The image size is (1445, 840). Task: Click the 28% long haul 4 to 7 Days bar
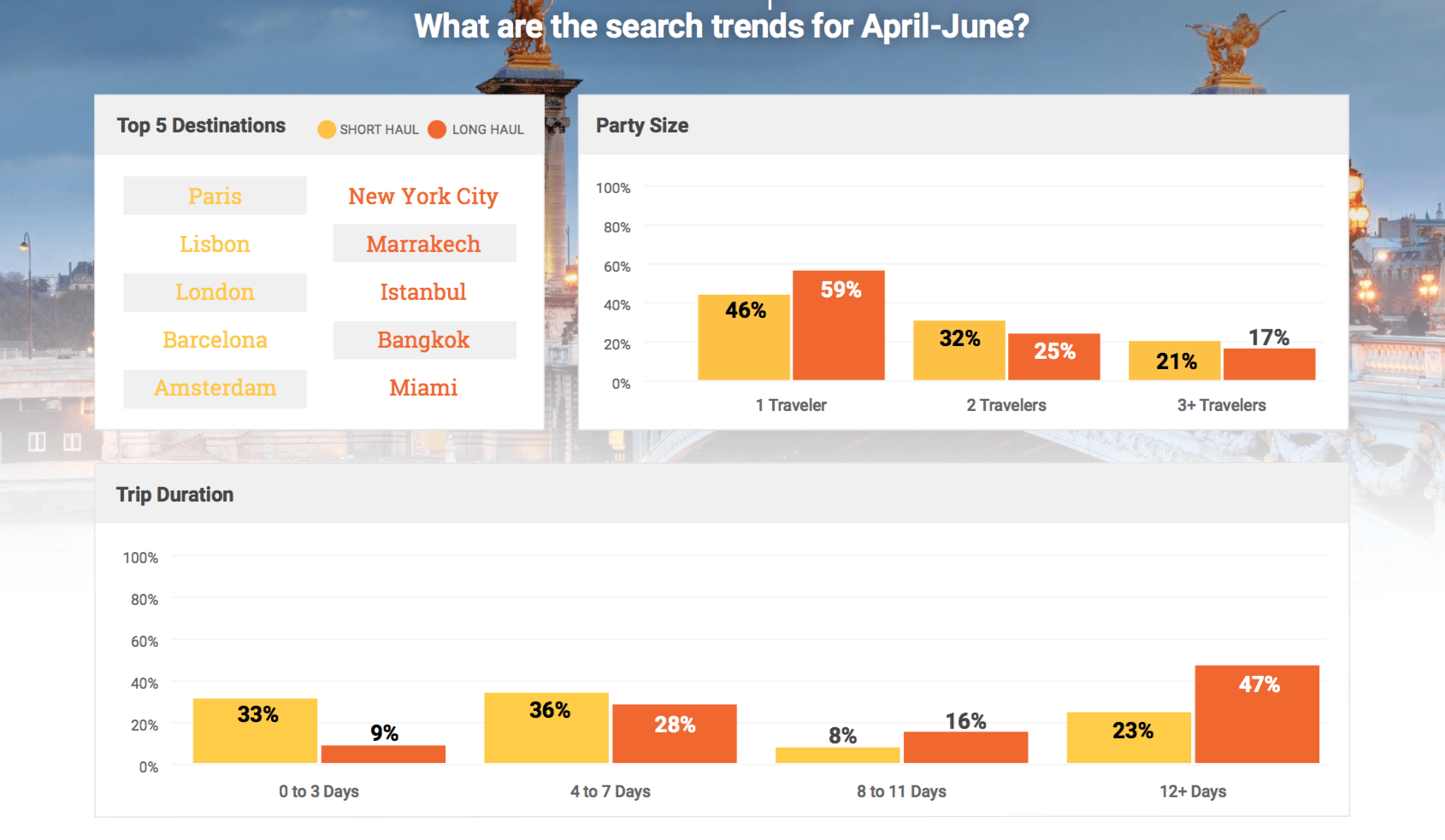pyautogui.click(x=675, y=734)
